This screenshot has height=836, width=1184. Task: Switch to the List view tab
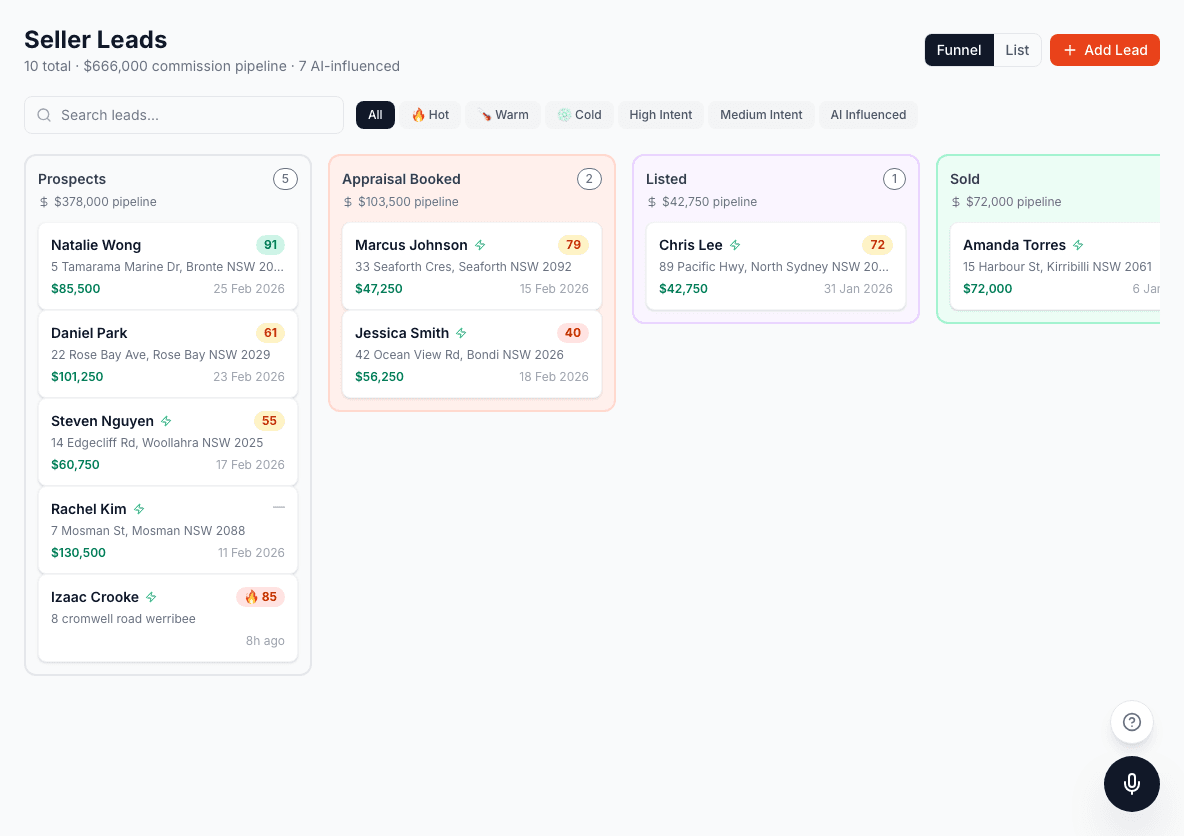tap(1017, 49)
